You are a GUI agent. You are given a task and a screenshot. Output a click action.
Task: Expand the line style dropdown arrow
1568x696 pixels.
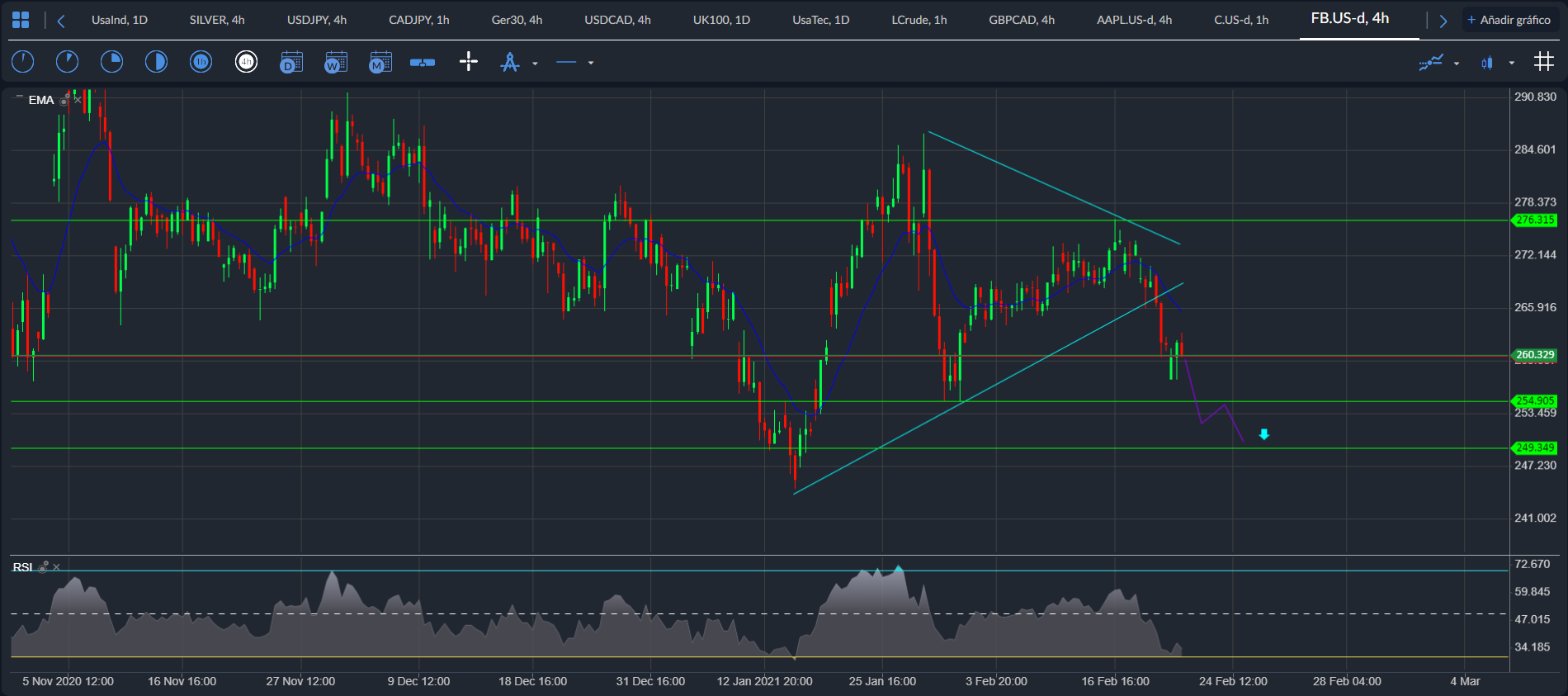tap(591, 63)
